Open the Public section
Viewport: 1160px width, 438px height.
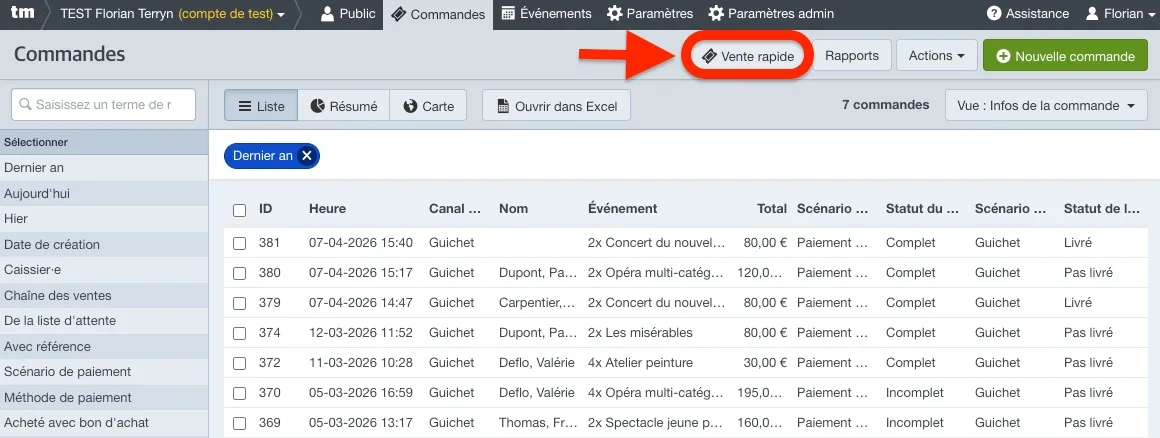(348, 14)
